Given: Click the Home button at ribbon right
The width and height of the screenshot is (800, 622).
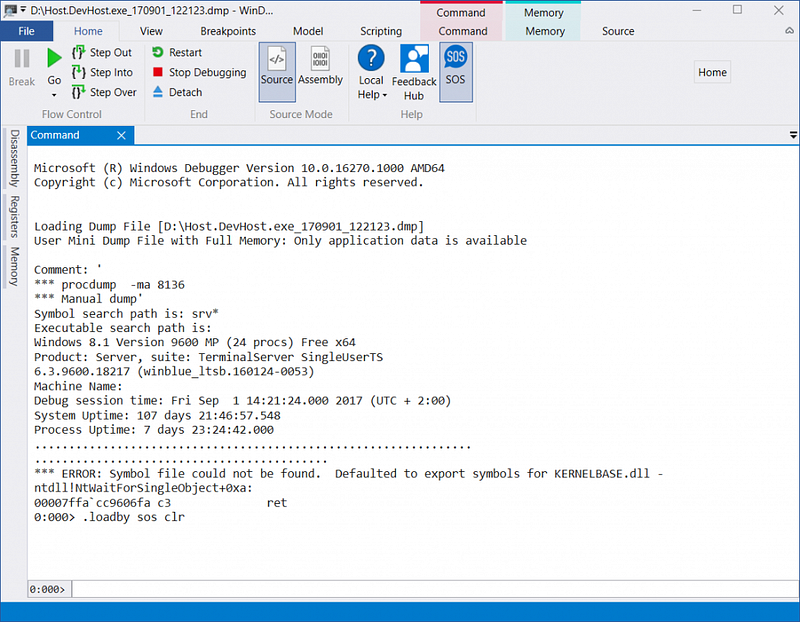Looking at the screenshot, I should pyautogui.click(x=712, y=72).
